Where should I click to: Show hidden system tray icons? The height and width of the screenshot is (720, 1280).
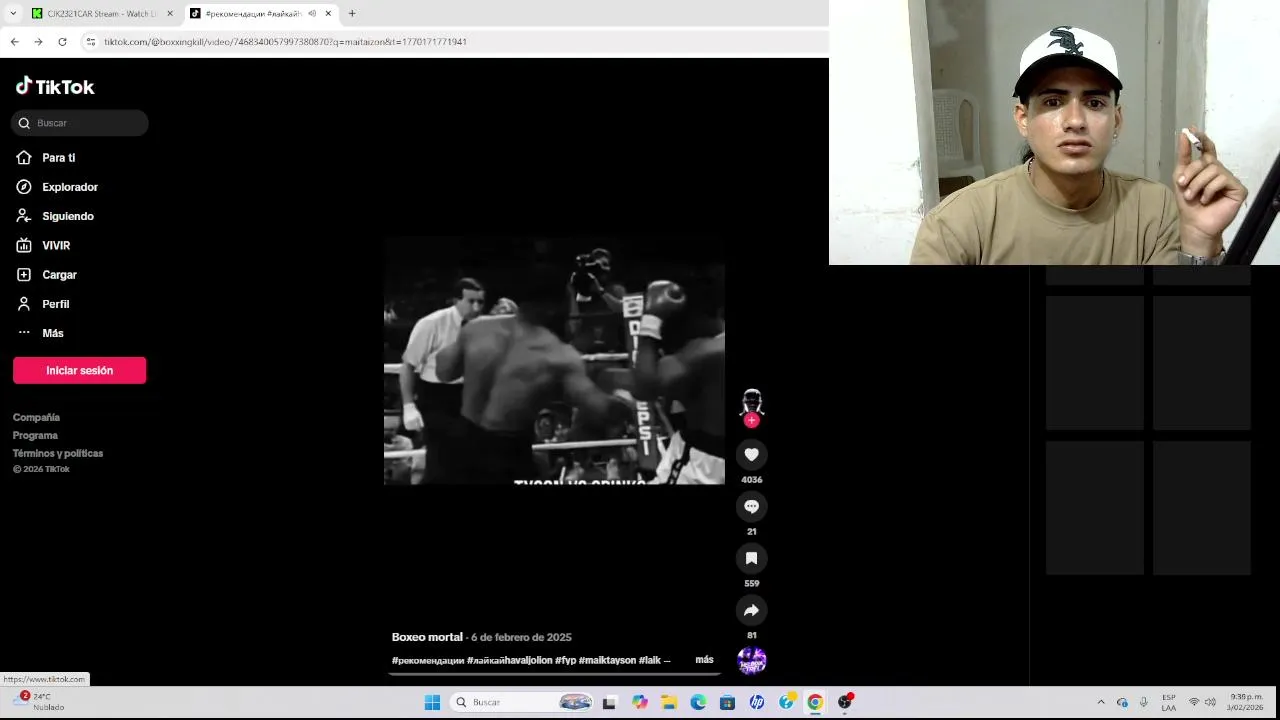(x=1101, y=702)
